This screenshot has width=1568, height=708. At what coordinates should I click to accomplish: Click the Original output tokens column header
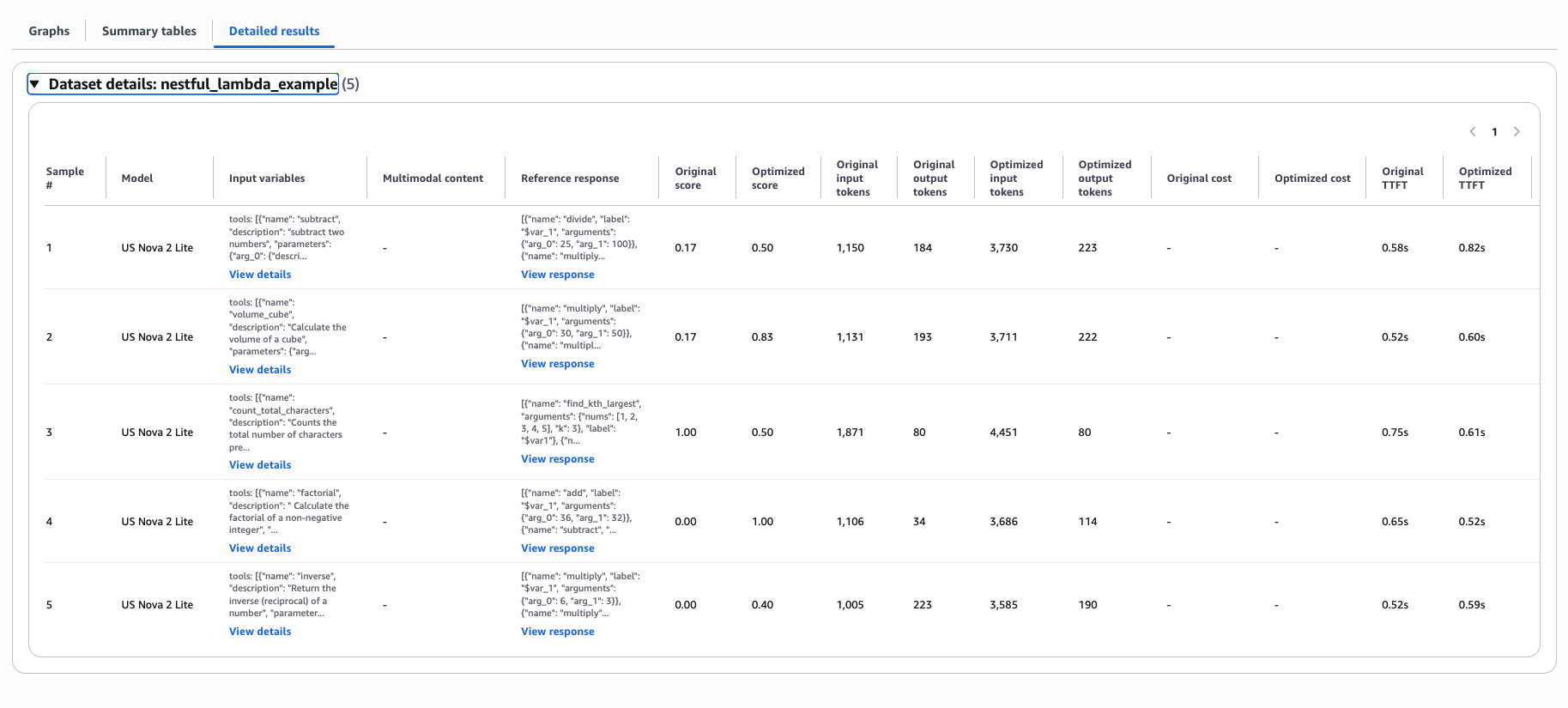coord(934,179)
